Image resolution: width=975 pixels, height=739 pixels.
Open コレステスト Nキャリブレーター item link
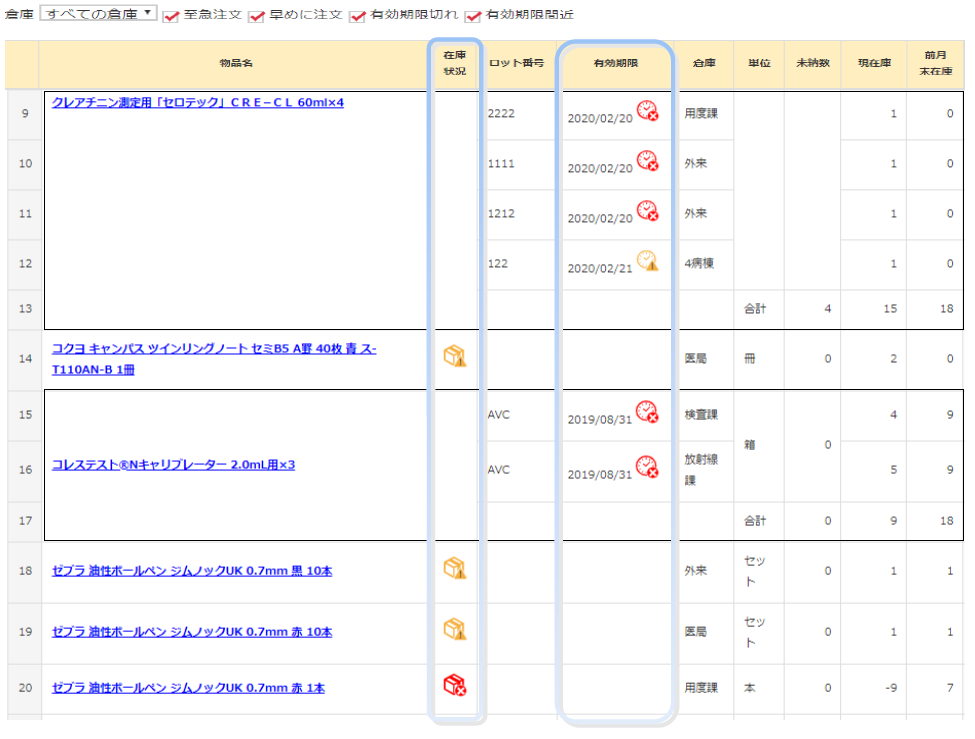point(173,465)
